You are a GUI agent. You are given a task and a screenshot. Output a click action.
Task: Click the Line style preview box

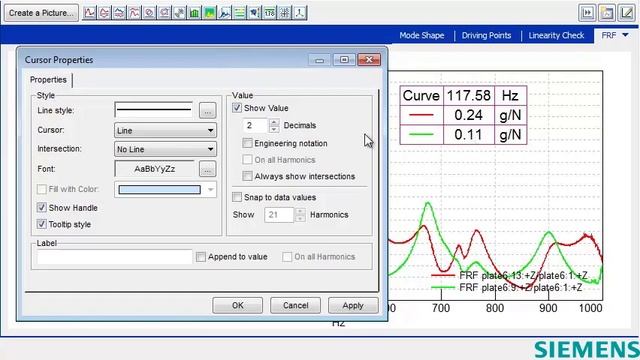point(153,109)
